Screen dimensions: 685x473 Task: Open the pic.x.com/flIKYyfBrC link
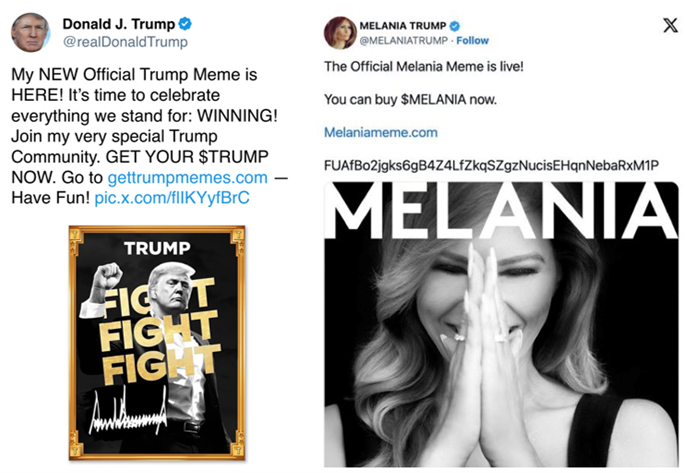172,198
